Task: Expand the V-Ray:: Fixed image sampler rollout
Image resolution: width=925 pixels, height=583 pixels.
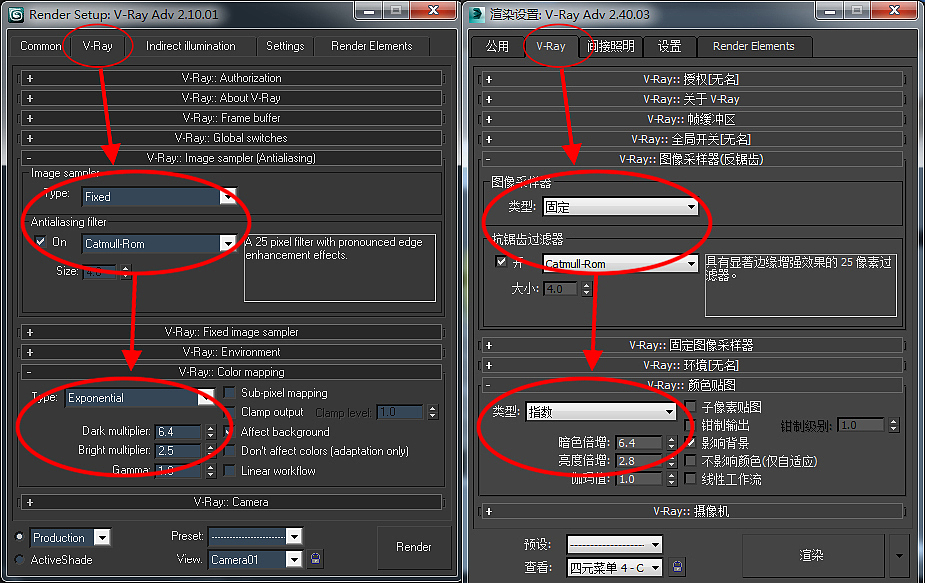Action: 231,332
